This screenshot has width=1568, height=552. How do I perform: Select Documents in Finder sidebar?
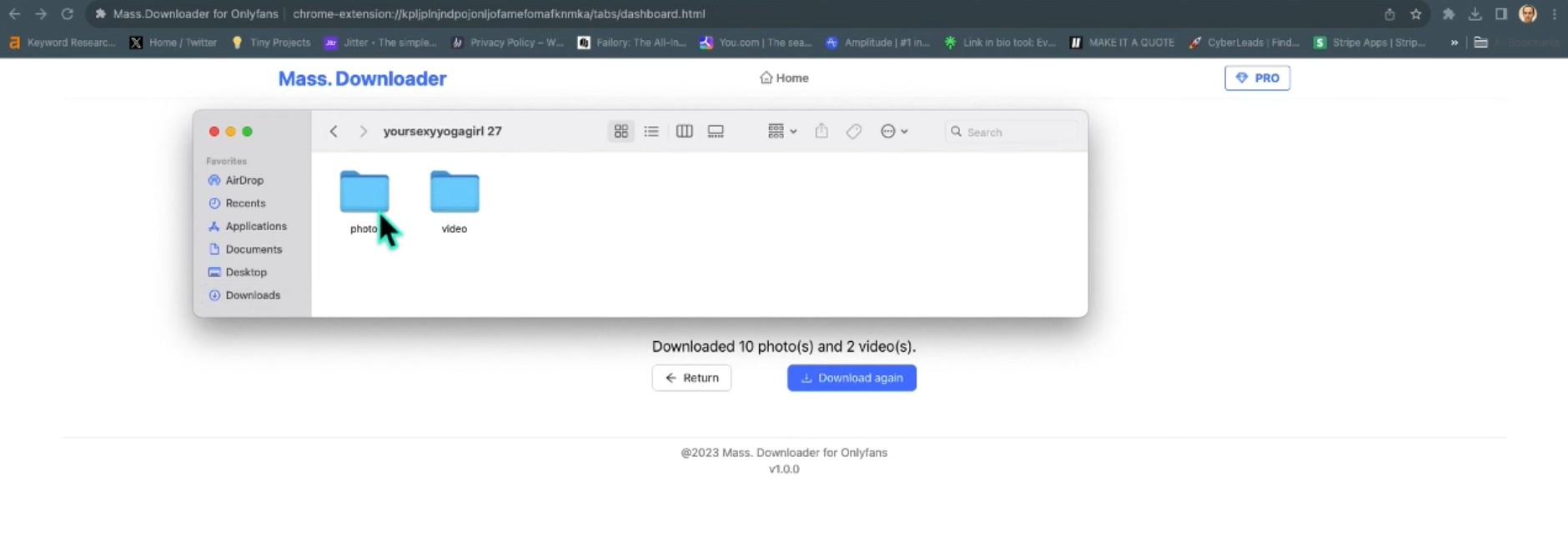244,249
